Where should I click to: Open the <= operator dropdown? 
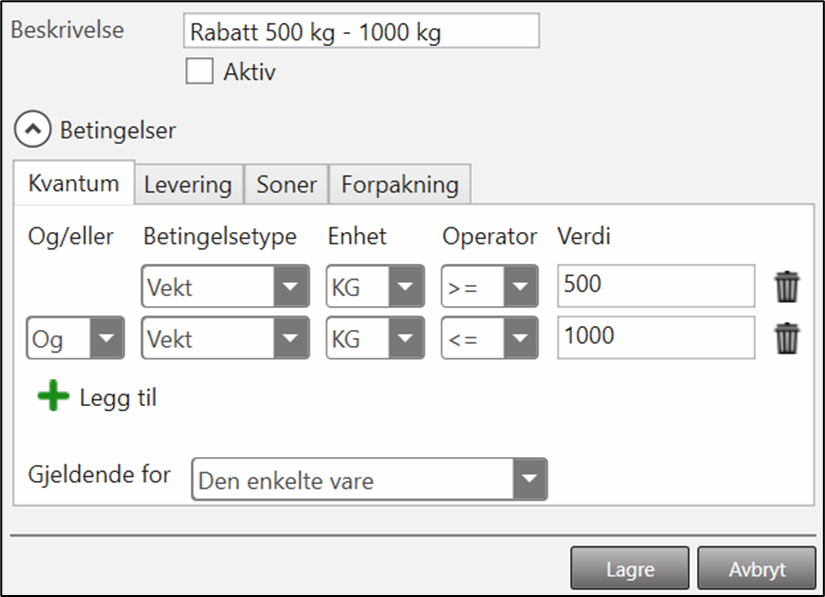click(x=490, y=339)
